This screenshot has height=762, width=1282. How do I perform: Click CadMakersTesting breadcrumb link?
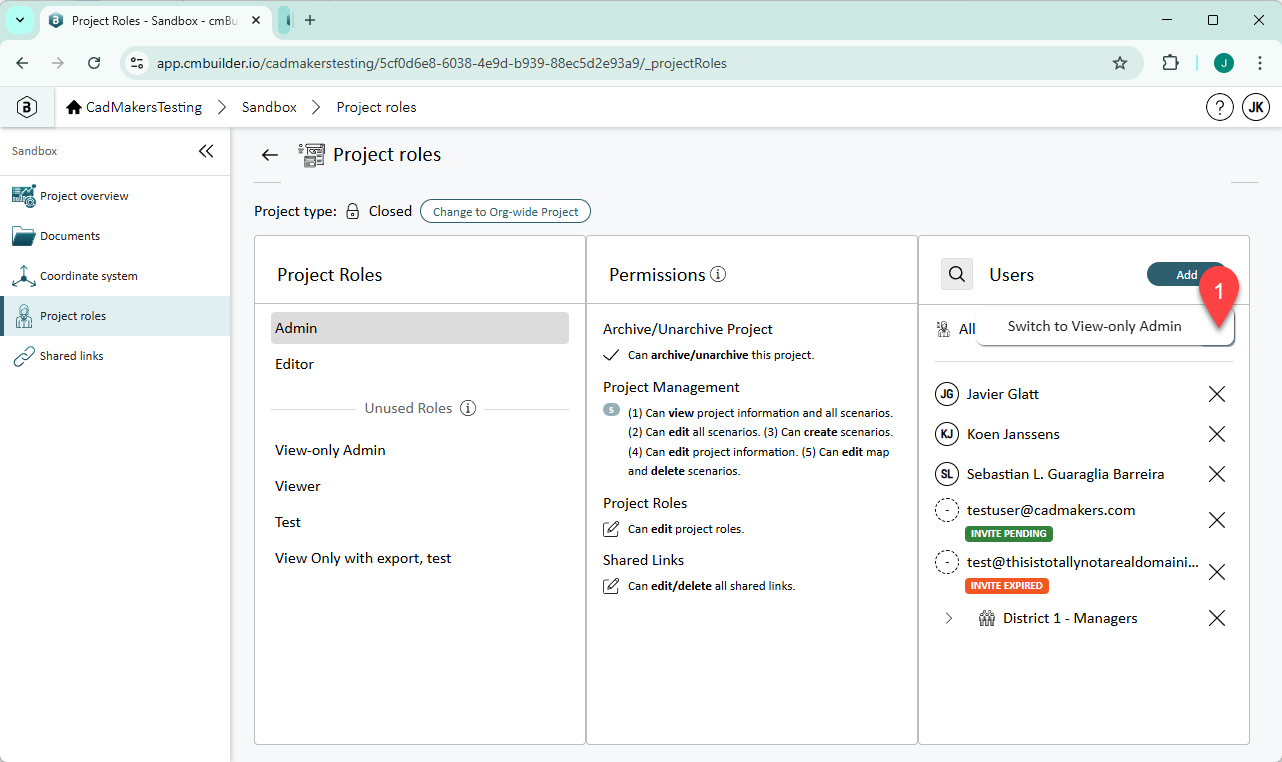(144, 107)
